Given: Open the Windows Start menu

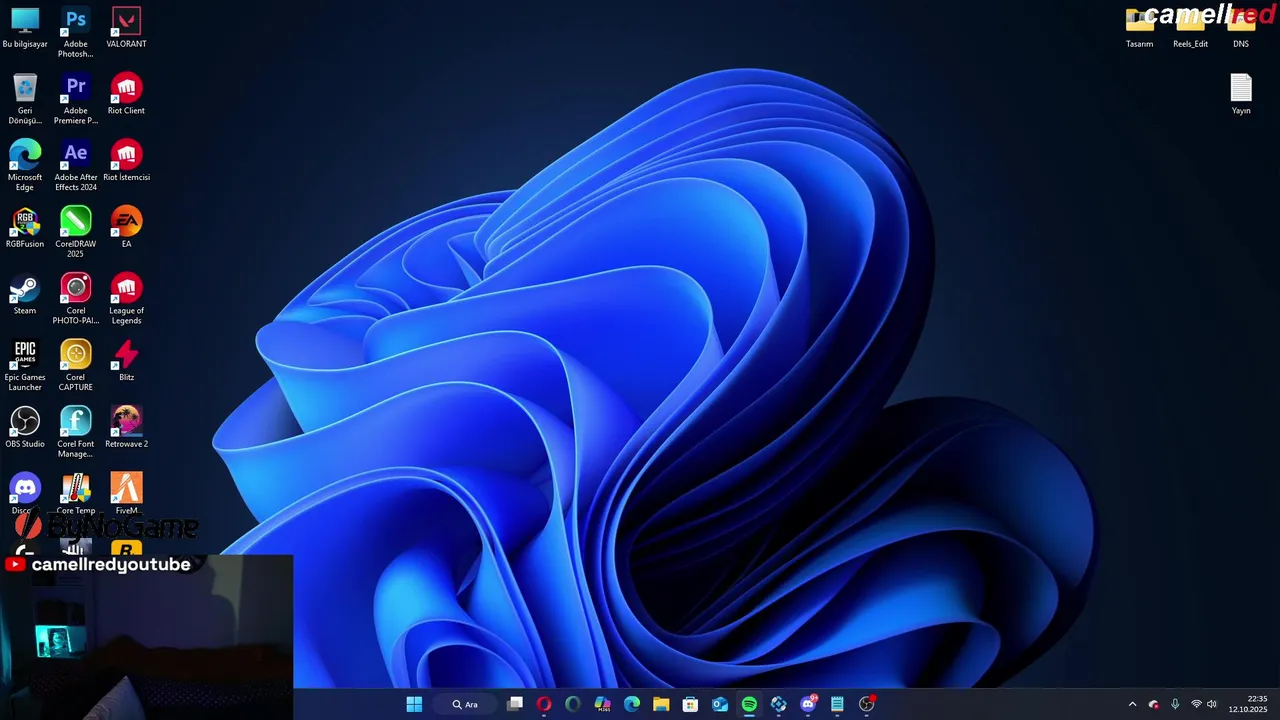Looking at the screenshot, I should pyautogui.click(x=414, y=704).
